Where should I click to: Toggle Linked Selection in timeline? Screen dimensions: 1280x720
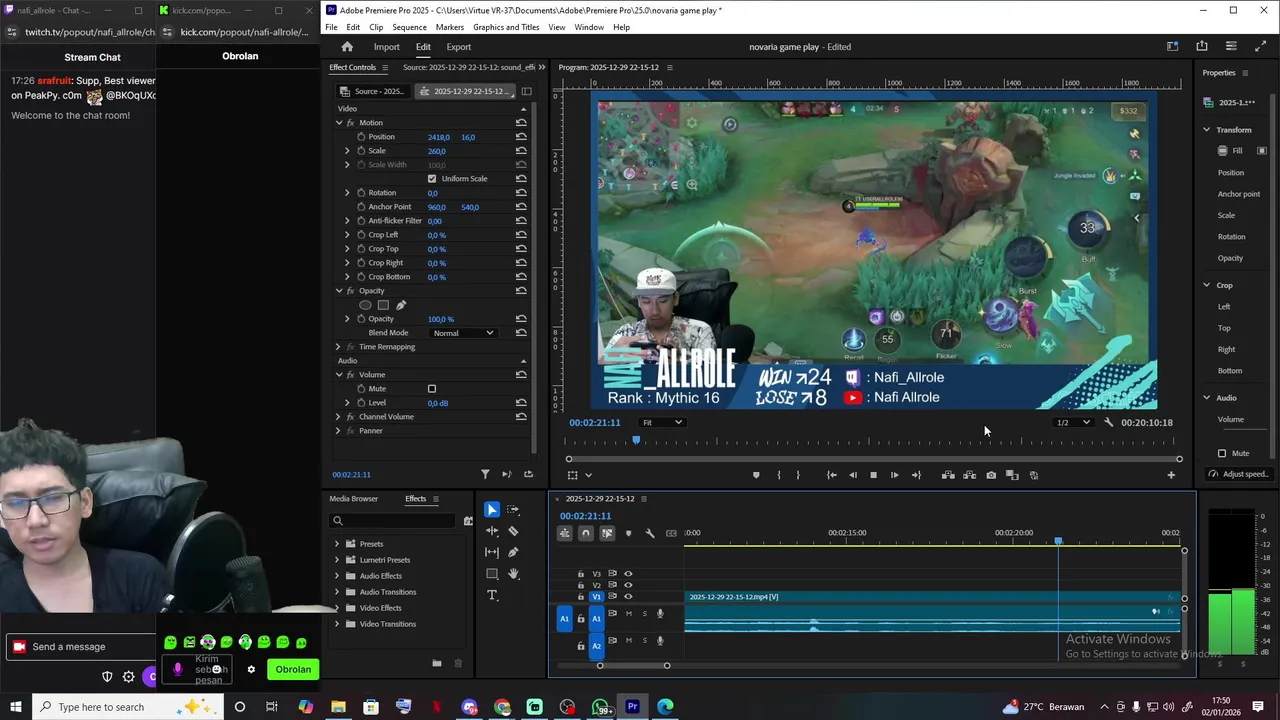coord(607,533)
